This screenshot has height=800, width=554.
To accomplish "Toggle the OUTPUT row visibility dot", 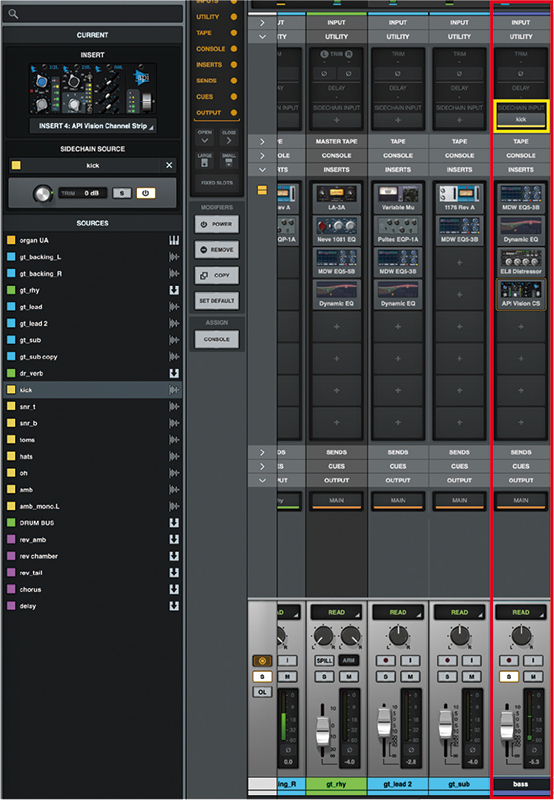I will [234, 113].
